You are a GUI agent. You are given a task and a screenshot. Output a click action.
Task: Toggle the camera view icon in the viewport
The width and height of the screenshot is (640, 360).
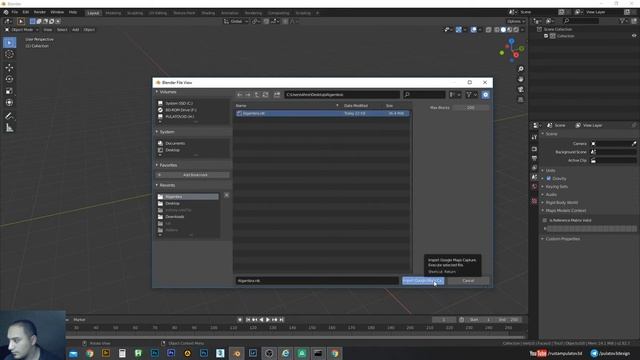520,89
